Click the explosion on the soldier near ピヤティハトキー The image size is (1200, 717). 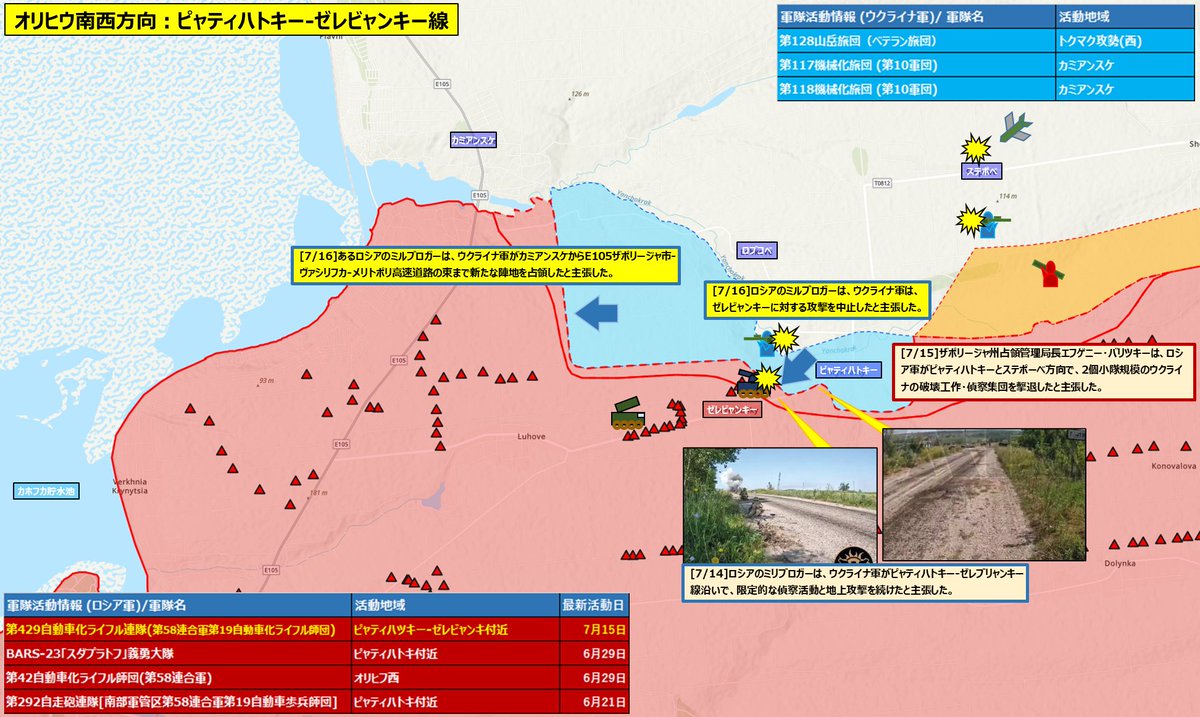coord(782,340)
